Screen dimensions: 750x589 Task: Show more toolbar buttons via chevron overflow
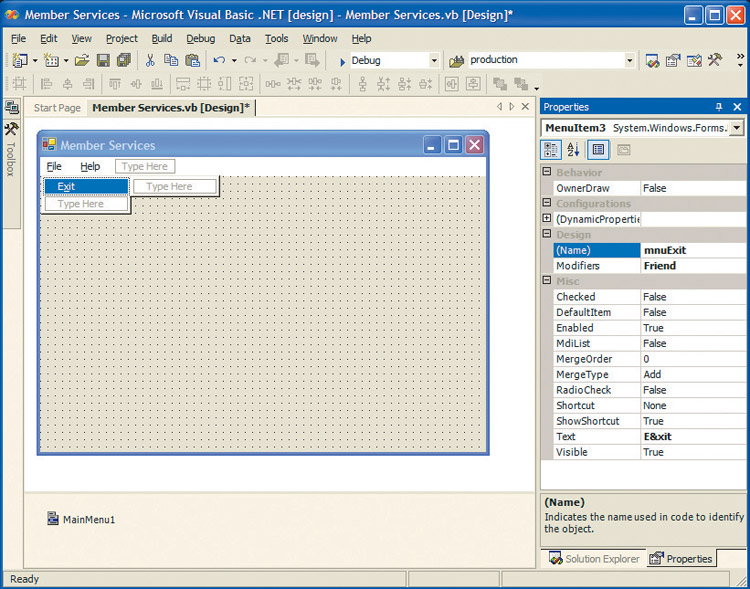click(740, 60)
